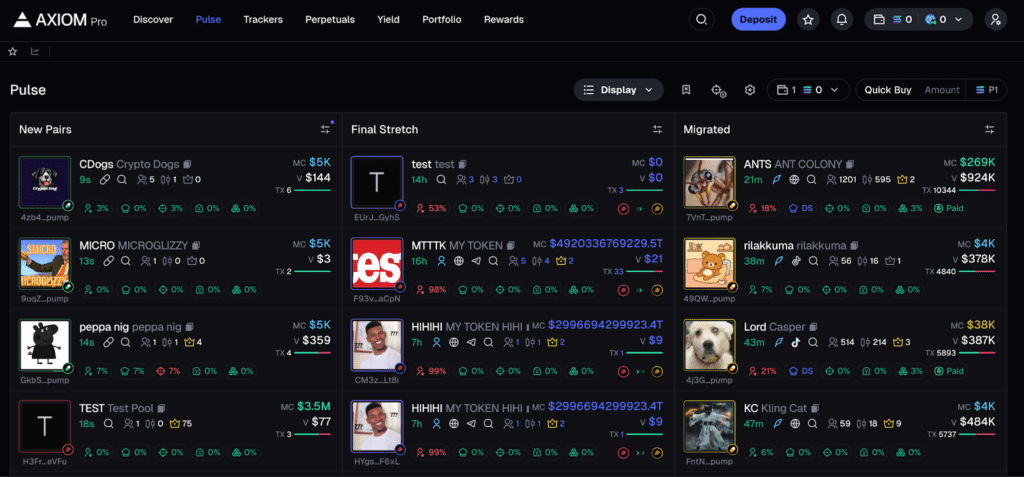Click the MTTTK TX 33 ratio bar

(x=645, y=271)
